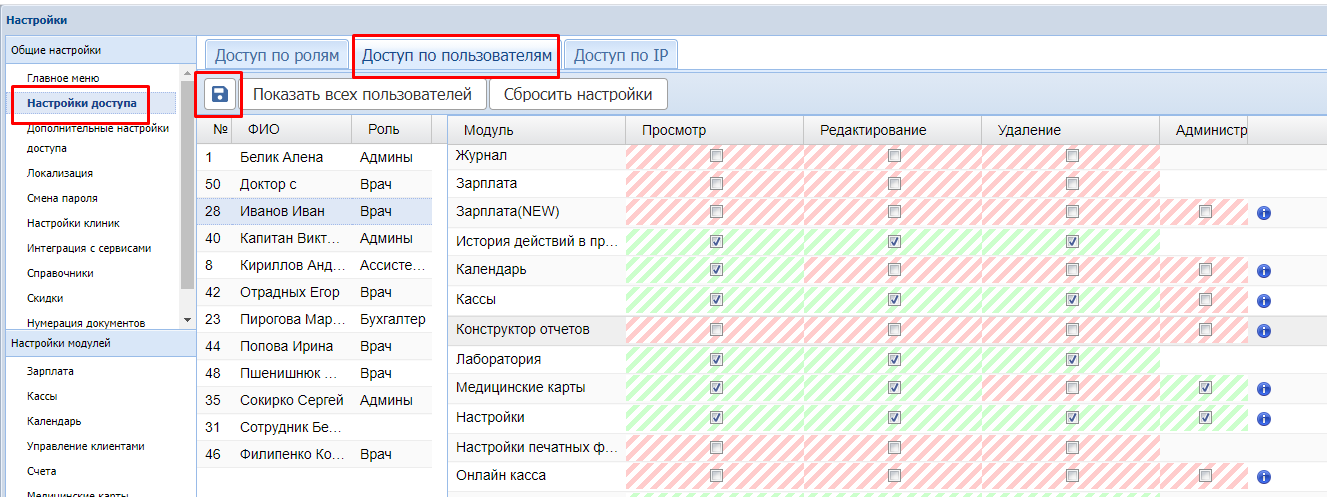Open Локализация in the left sidebar

click(60, 173)
